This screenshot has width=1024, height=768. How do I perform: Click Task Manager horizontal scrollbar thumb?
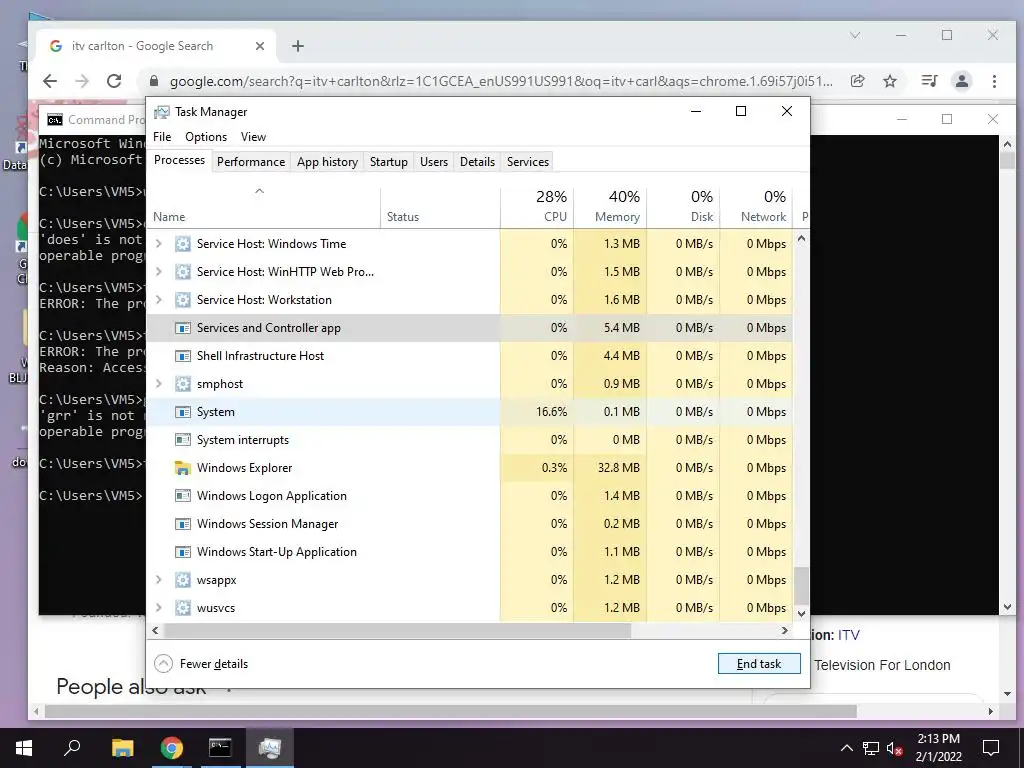pos(398,631)
